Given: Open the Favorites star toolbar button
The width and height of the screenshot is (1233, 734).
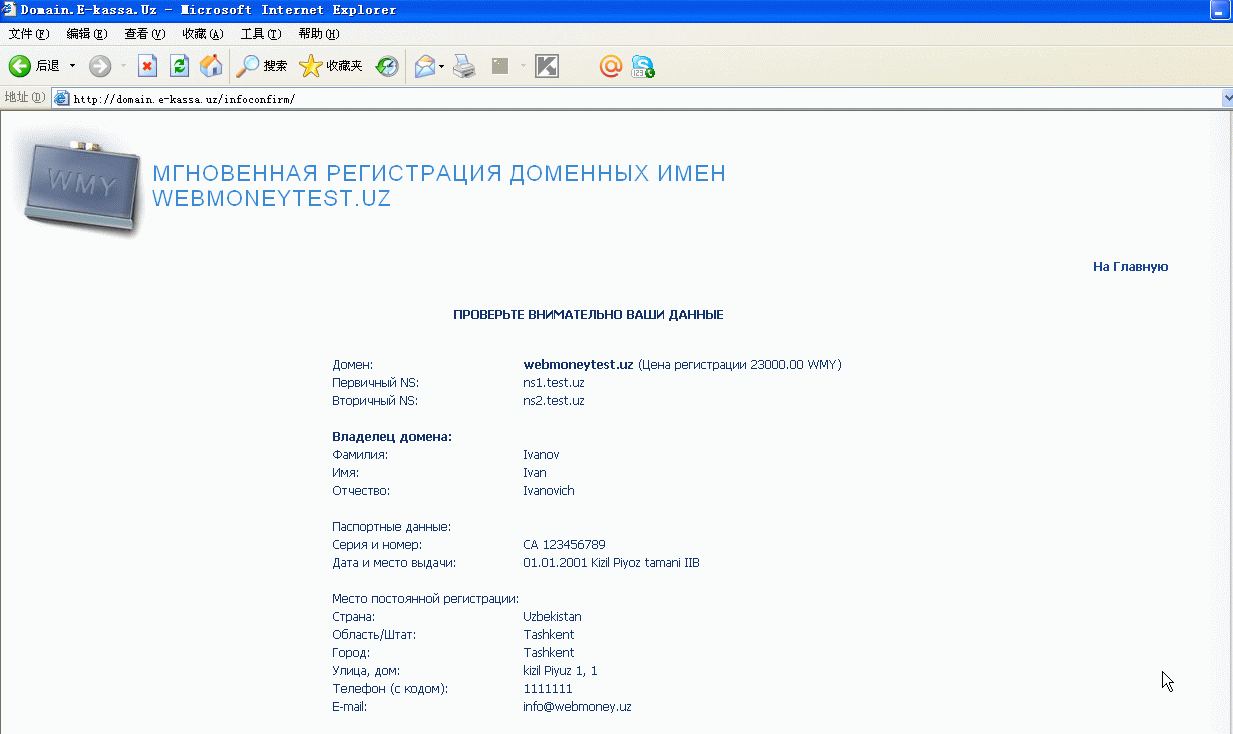Looking at the screenshot, I should 331,66.
